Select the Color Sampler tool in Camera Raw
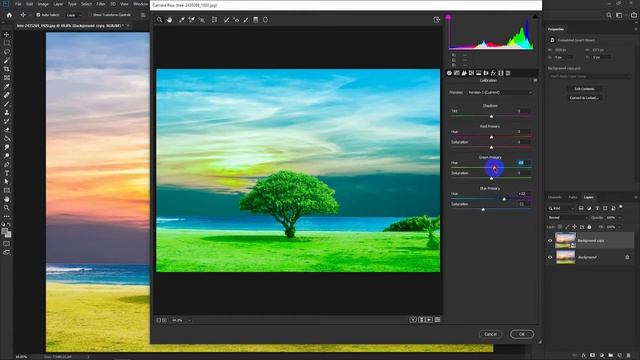 point(191,20)
